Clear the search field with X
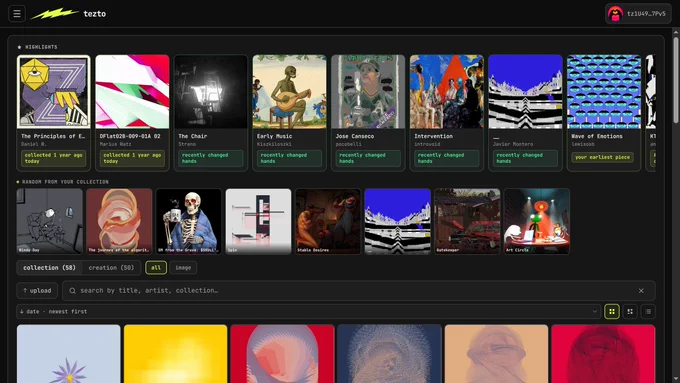Viewport: 680px width, 383px height. click(x=641, y=291)
